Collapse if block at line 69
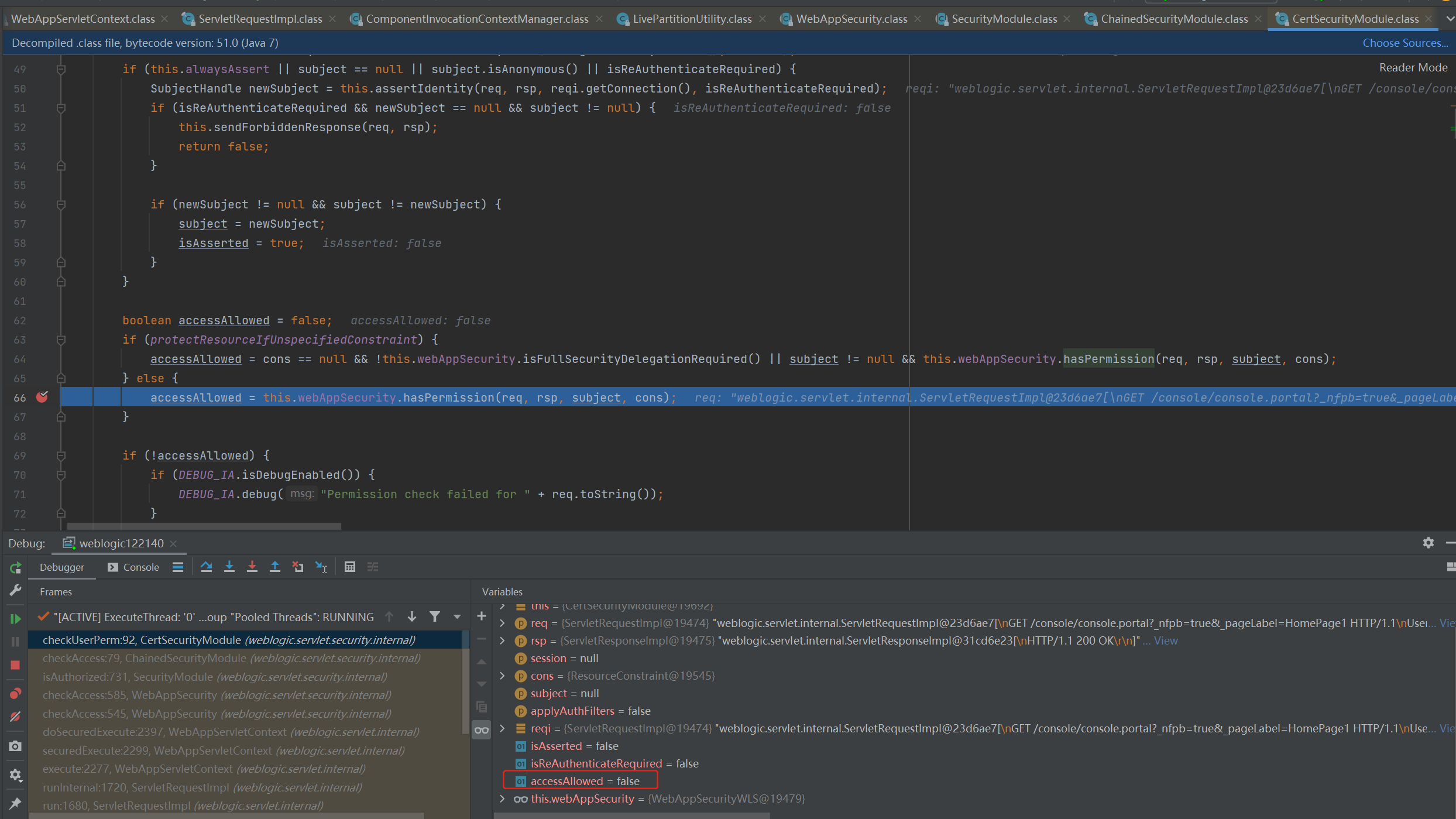 [x=61, y=455]
